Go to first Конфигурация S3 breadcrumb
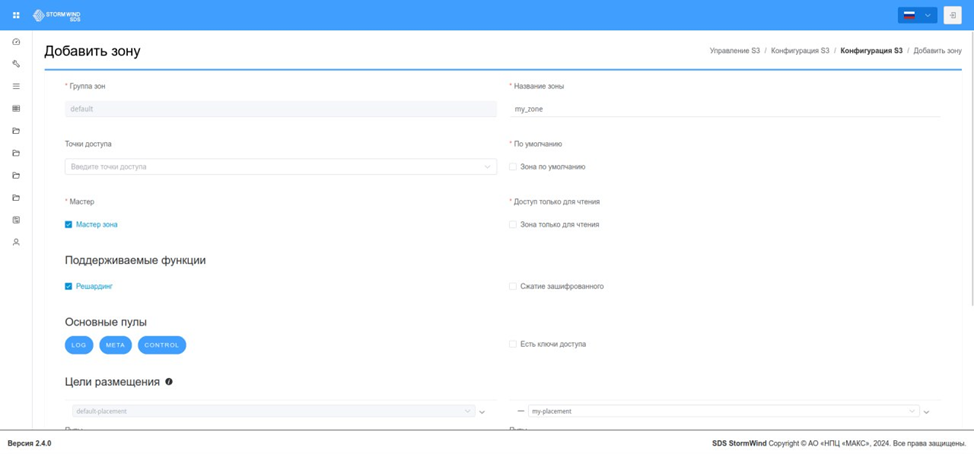 (x=800, y=51)
